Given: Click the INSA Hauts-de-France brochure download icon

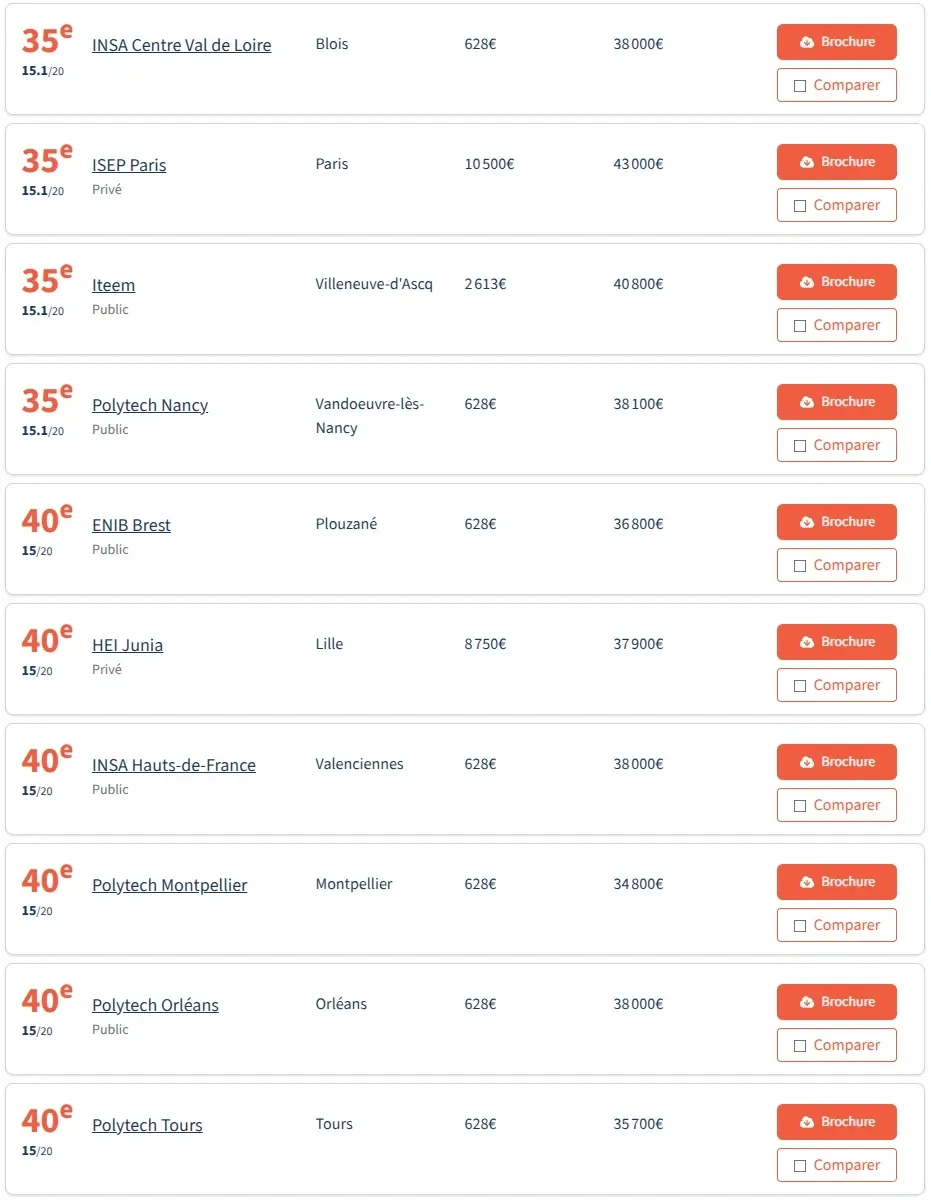Looking at the screenshot, I should (807, 763).
